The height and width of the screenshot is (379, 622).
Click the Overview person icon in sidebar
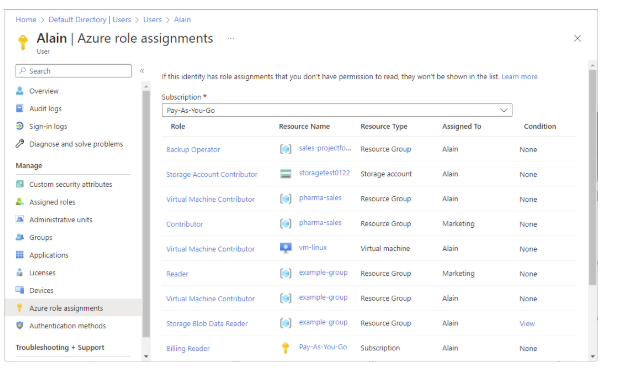(19, 91)
